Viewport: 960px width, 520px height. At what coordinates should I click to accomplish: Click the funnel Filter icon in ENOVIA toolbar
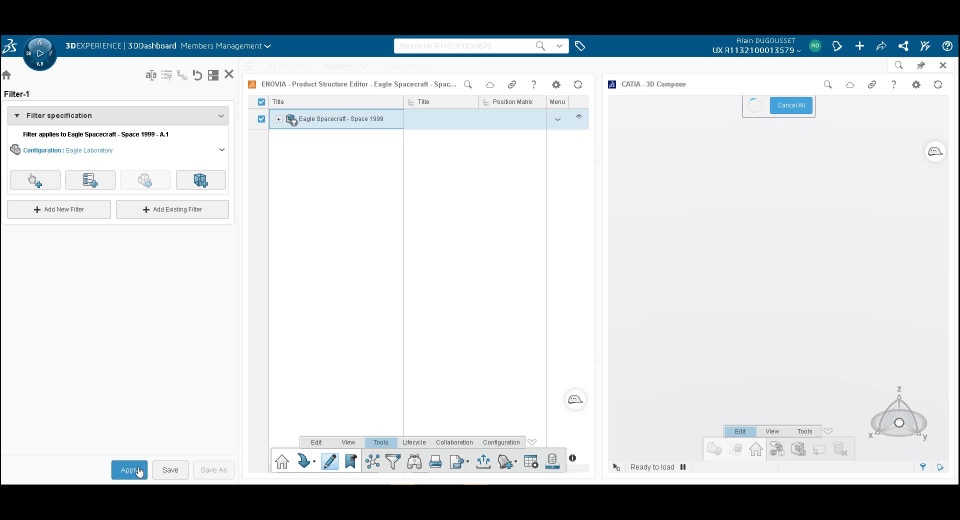click(x=393, y=461)
